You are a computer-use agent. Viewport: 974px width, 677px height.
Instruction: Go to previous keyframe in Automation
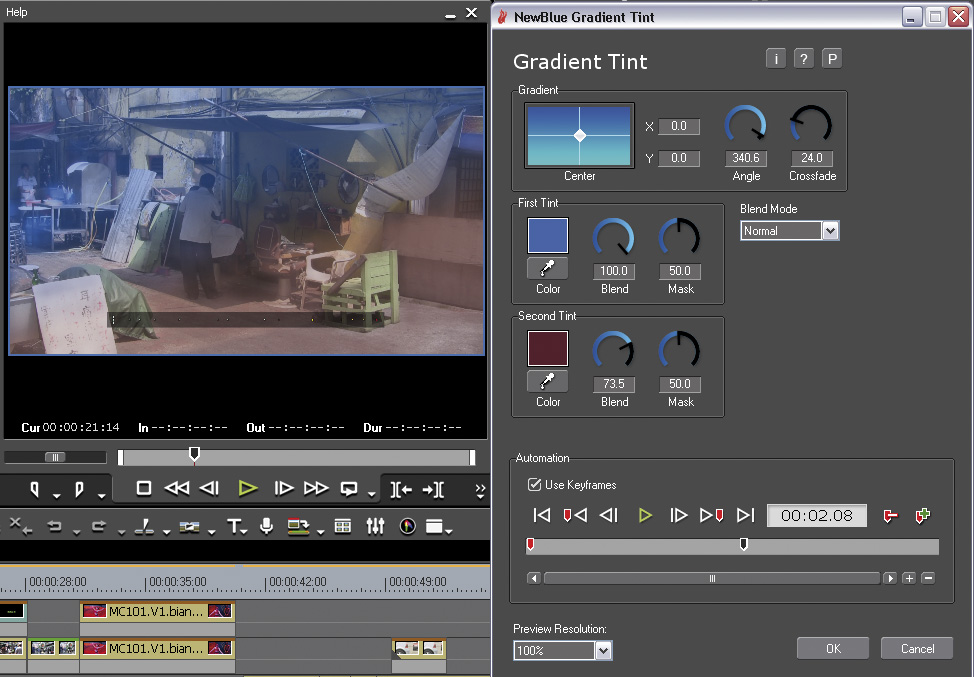[x=574, y=515]
